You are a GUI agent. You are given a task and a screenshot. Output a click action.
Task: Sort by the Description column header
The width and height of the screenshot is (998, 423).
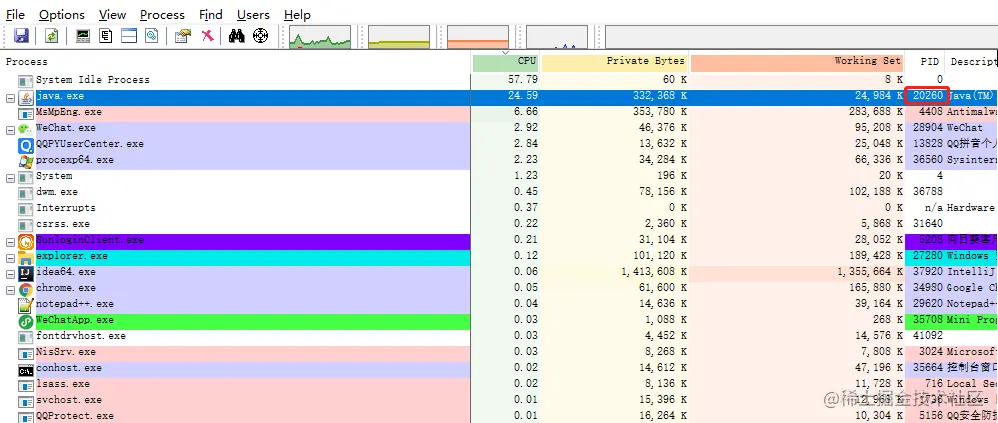[972, 62]
